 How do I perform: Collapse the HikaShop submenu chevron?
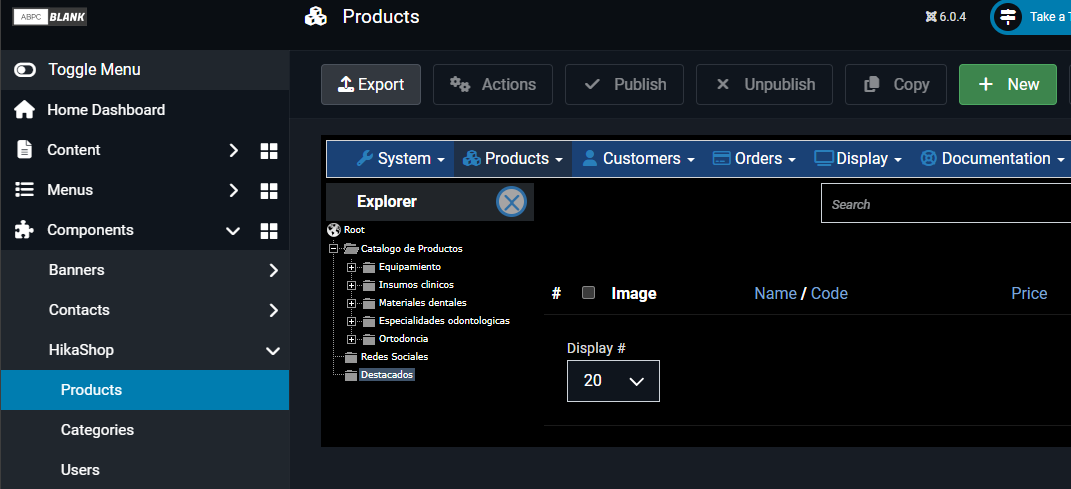coord(272,351)
